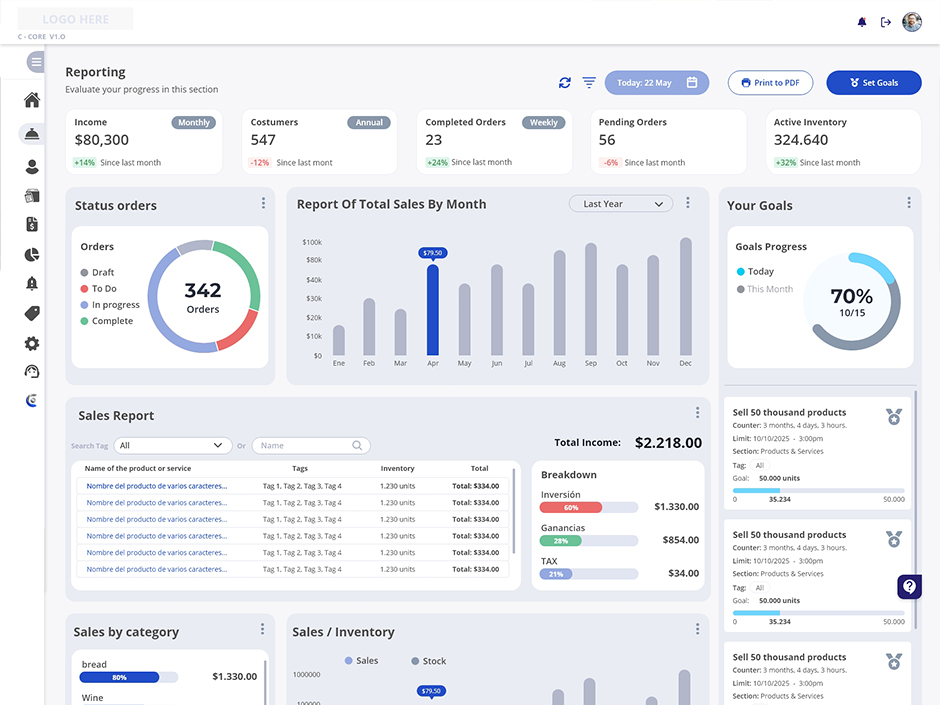
Task: Open the Your Goals three-dot menu
Action: click(908, 203)
